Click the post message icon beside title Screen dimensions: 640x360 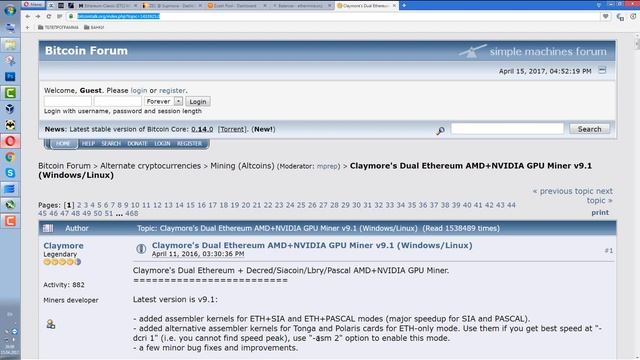pyautogui.click(x=141, y=248)
